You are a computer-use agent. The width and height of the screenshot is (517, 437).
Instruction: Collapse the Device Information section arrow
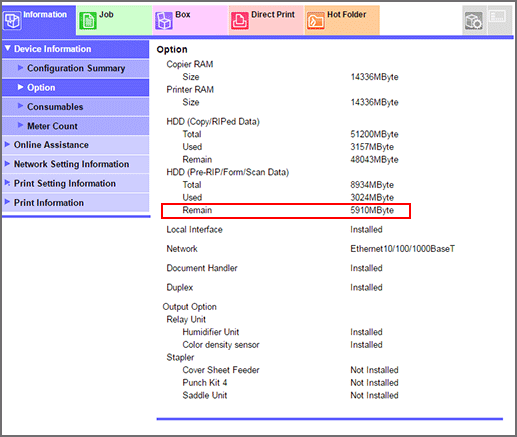pyautogui.click(x=8, y=48)
